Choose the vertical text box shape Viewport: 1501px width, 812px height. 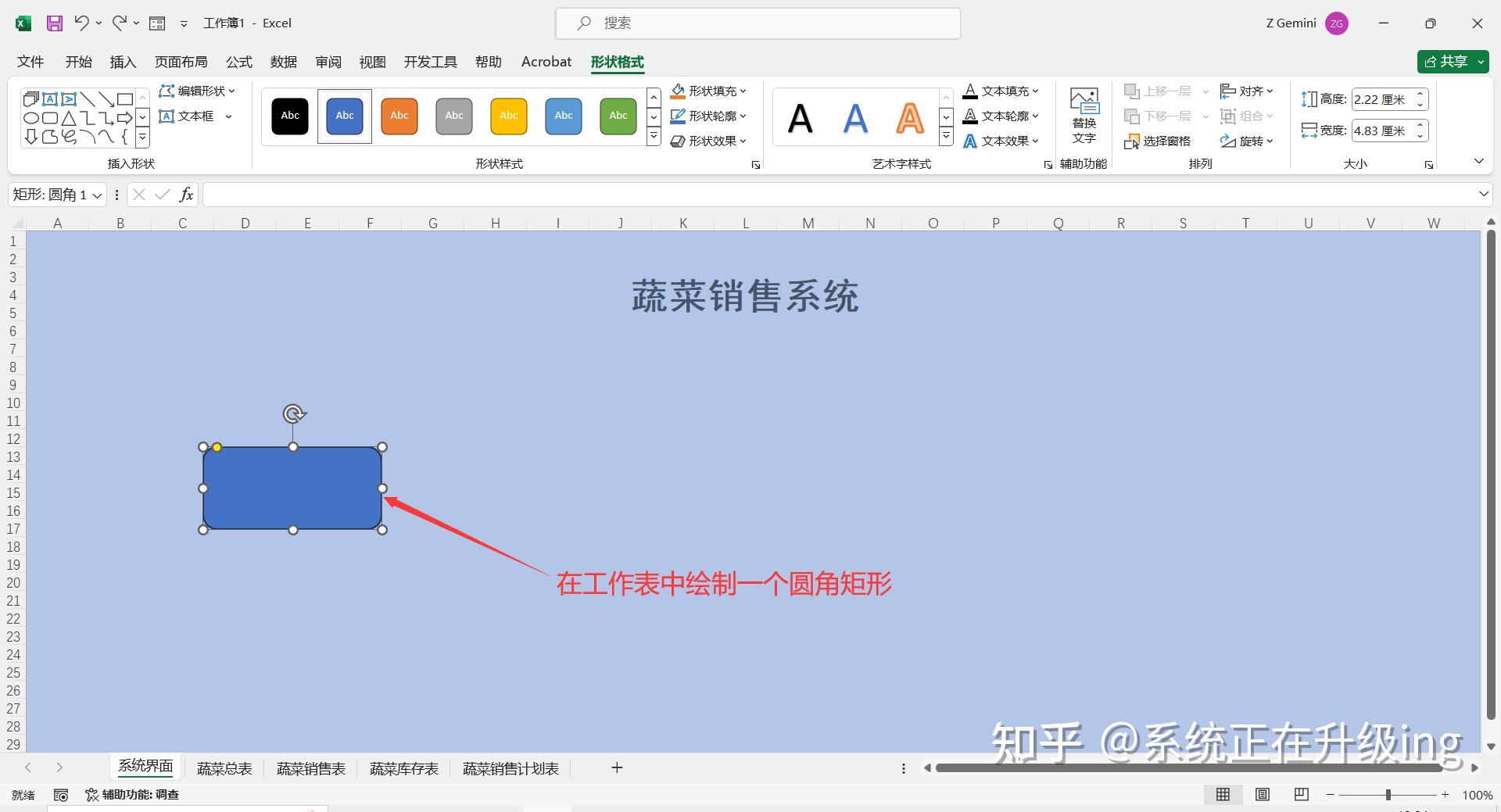(69, 99)
